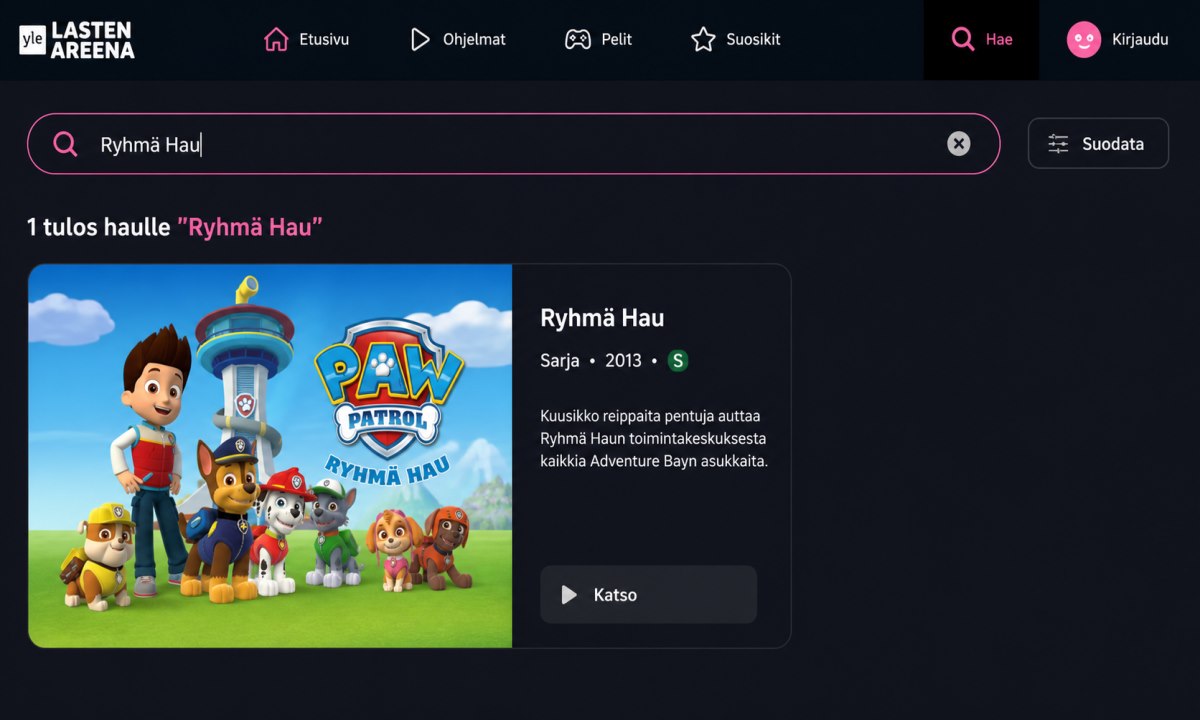This screenshot has height=720, width=1200.
Task: Click the house icon beside Etusivu
Action: pos(276,40)
